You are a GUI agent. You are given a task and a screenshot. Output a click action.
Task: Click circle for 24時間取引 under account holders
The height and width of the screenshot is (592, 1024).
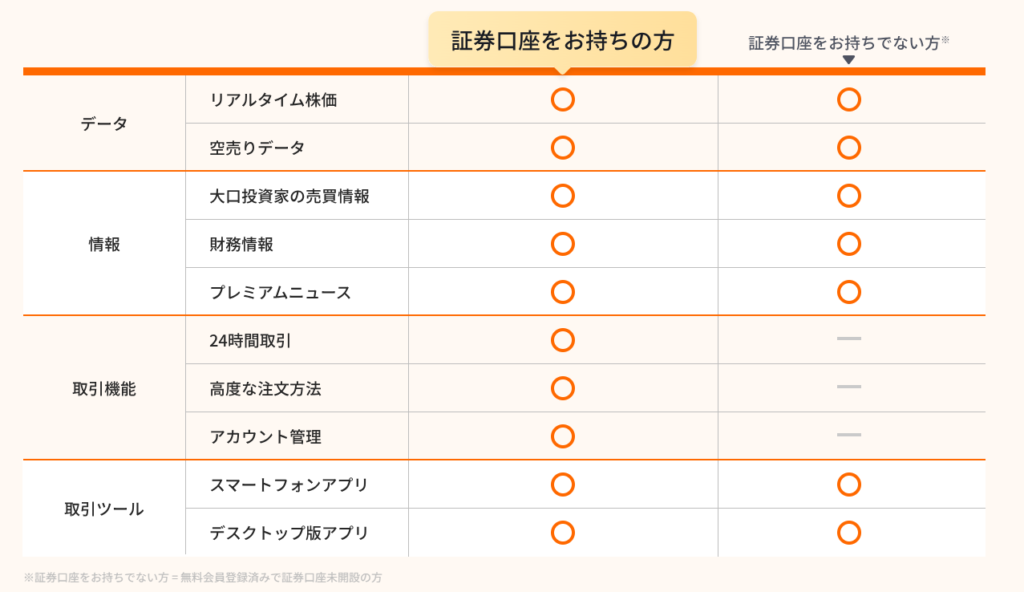click(563, 340)
